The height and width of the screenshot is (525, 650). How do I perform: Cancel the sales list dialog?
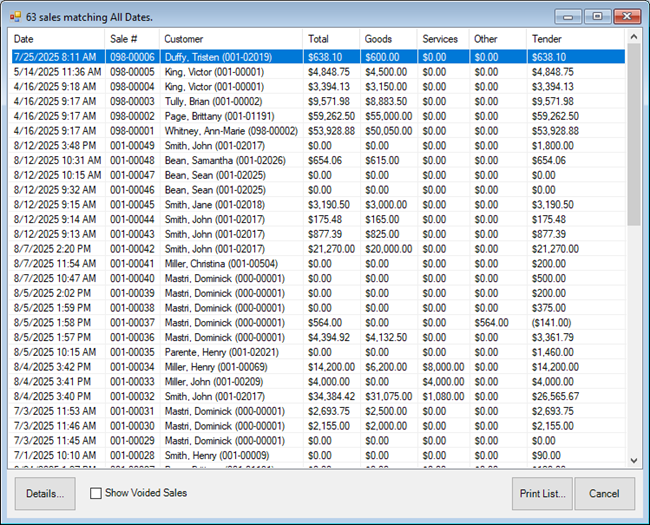pyautogui.click(x=604, y=493)
